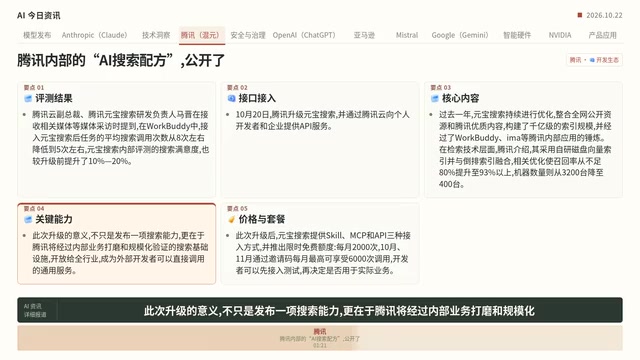Select the 技术洞察 tab

coord(156,35)
